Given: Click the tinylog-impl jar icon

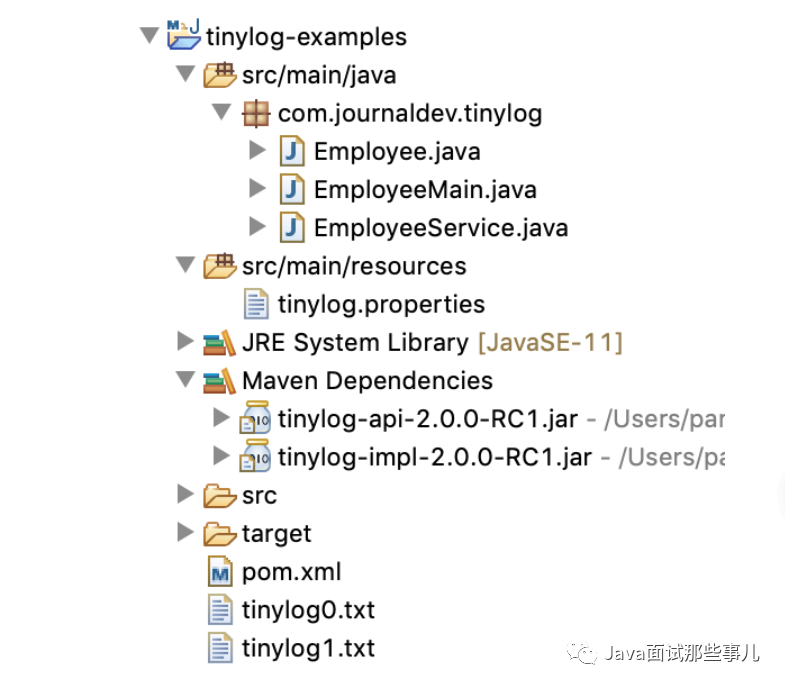Looking at the screenshot, I should (x=255, y=456).
